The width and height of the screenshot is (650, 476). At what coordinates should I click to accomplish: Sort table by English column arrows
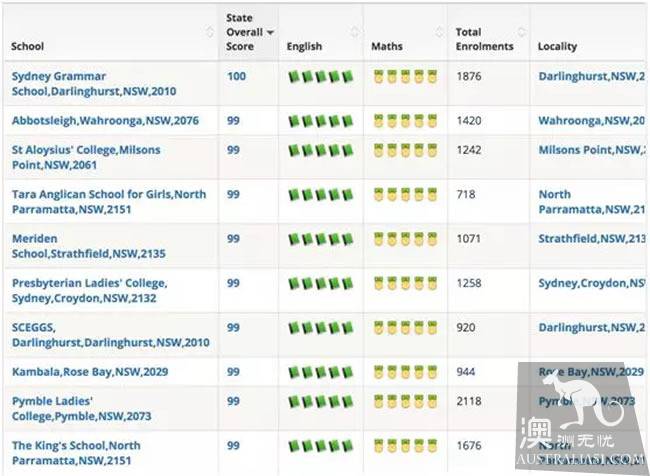[354, 32]
